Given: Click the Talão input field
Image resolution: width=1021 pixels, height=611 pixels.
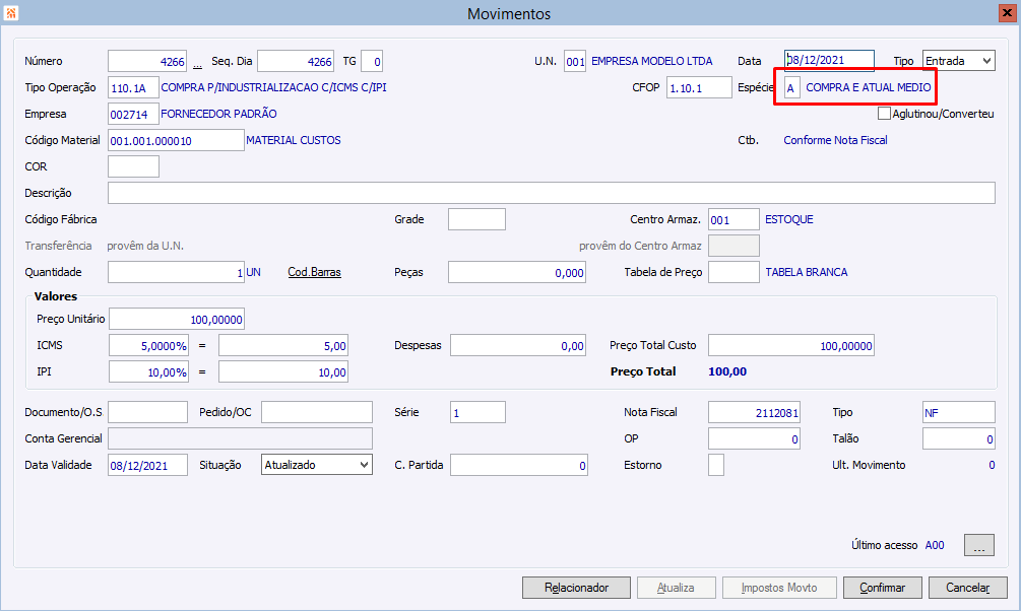Looking at the screenshot, I should click(958, 439).
